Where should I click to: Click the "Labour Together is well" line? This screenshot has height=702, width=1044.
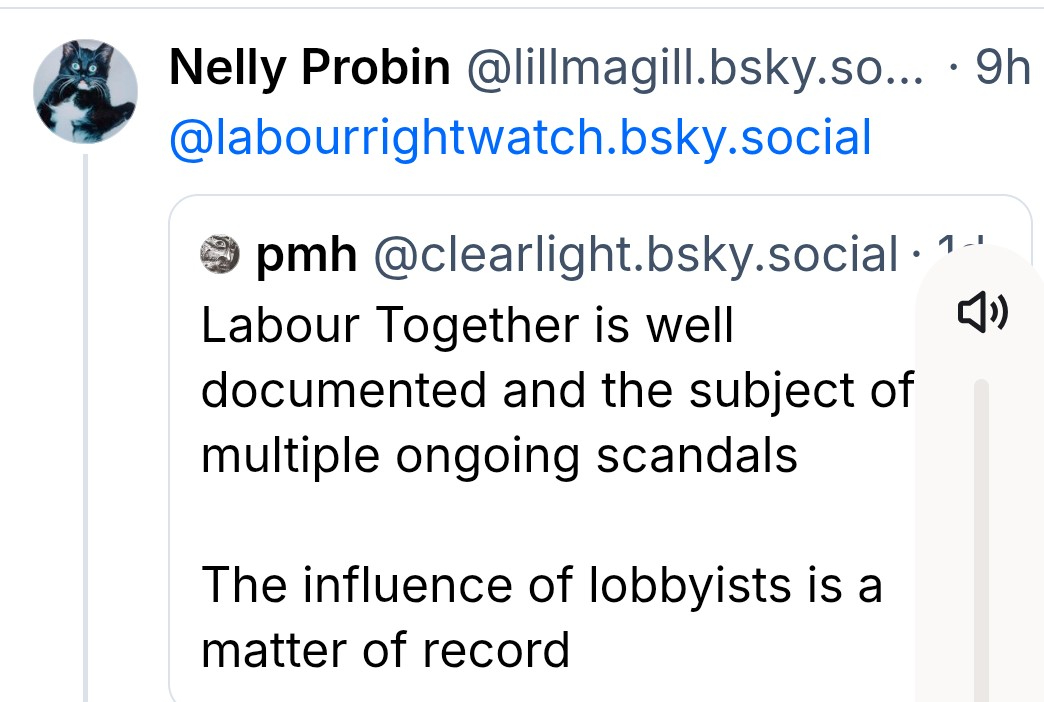point(467,325)
